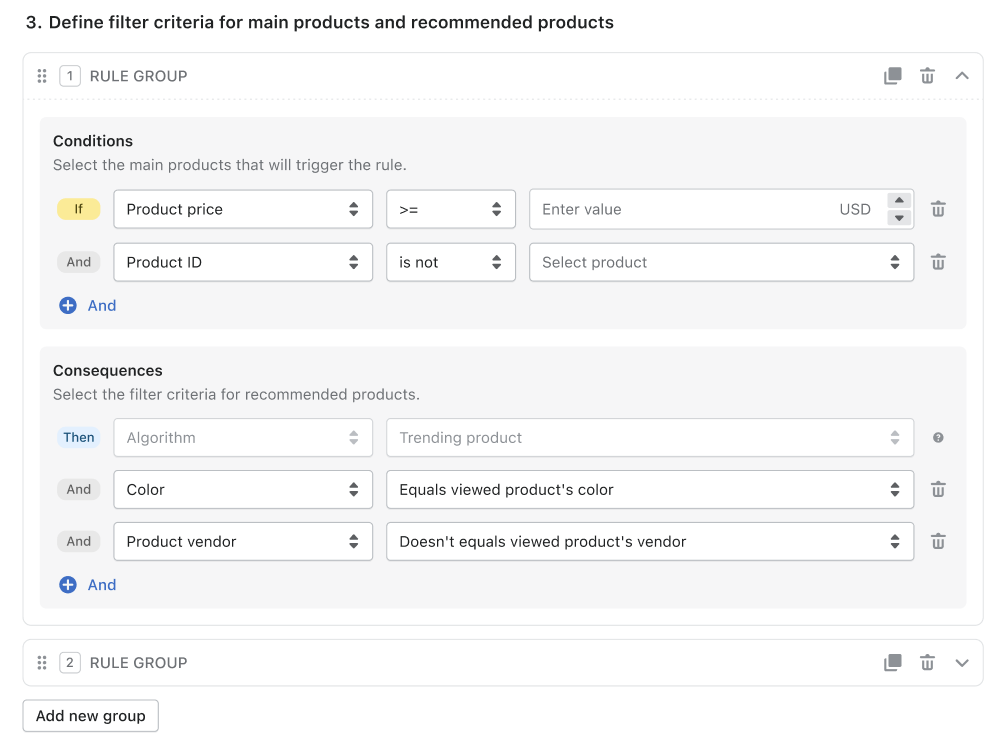This screenshot has height=746, width=1006.
Task: Click the drag handle of Rule Group 1
Action: coord(41,75)
